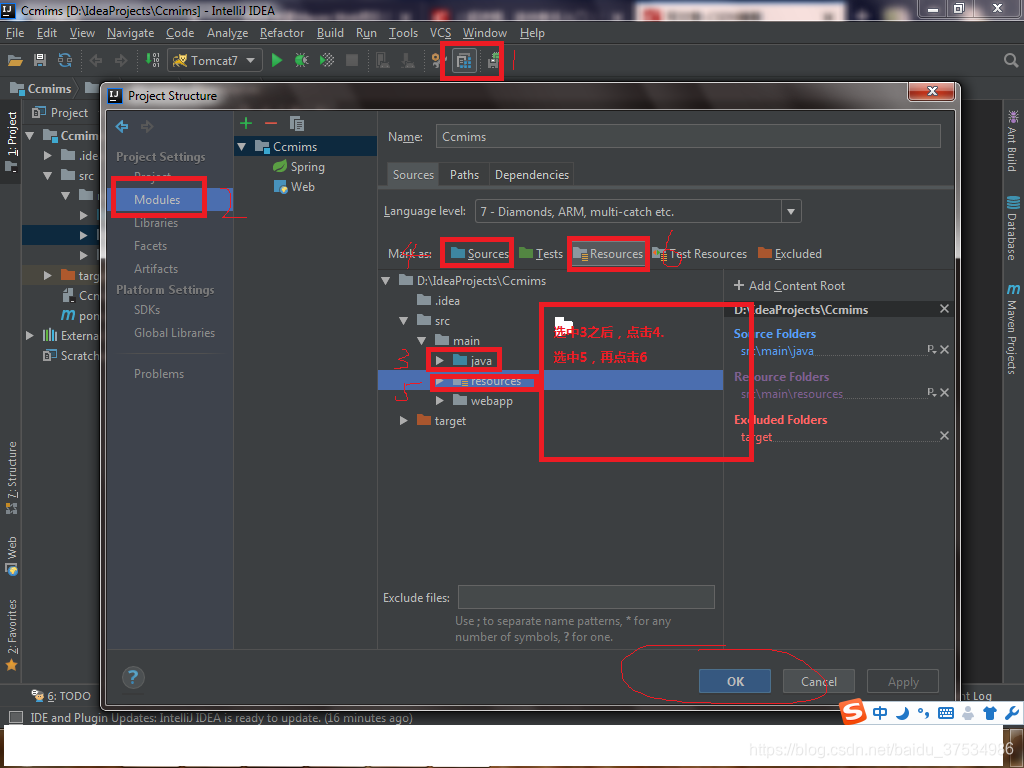Select Libraries in Project Settings

(156, 223)
